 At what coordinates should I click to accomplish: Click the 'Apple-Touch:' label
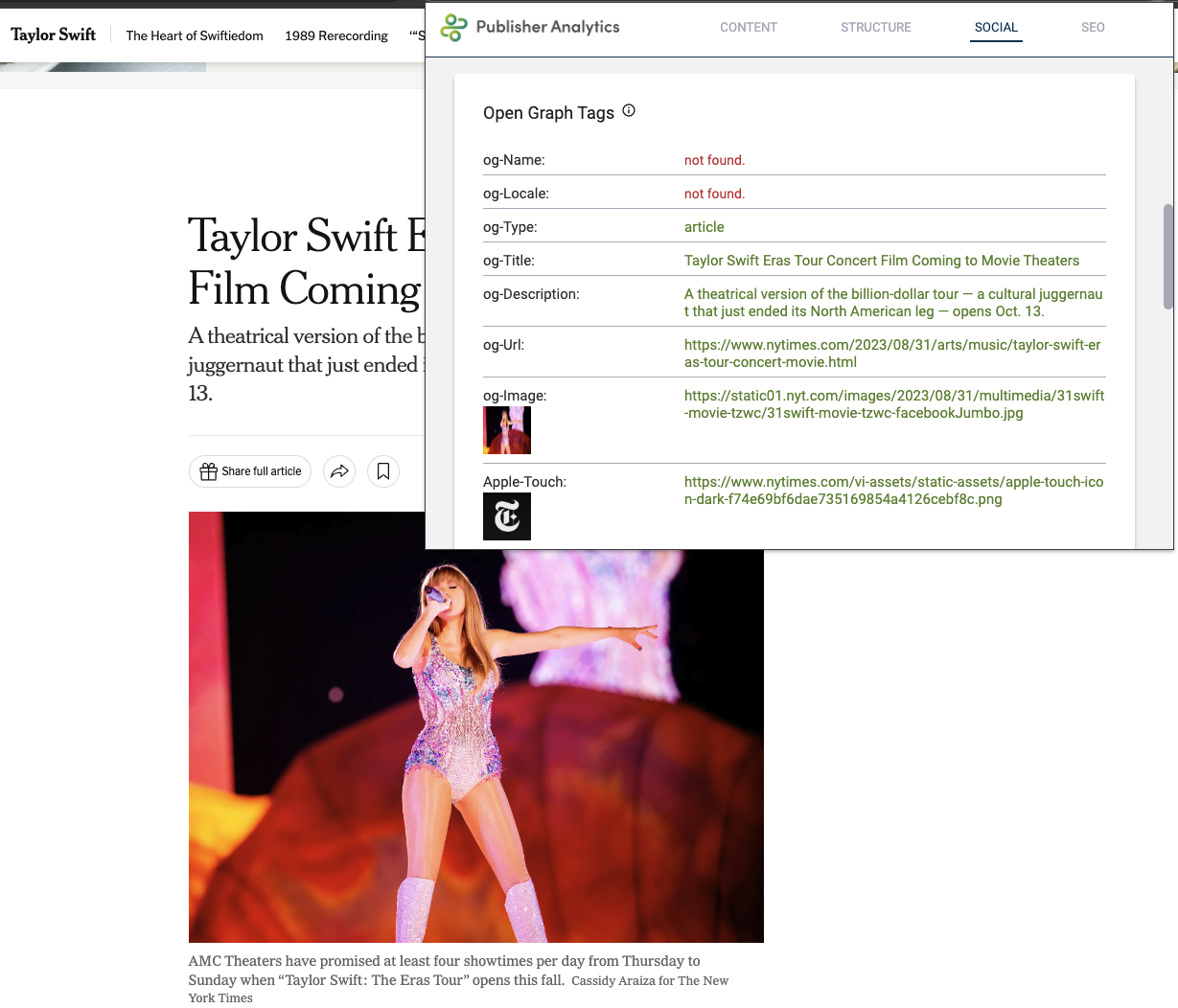pyautogui.click(x=524, y=482)
